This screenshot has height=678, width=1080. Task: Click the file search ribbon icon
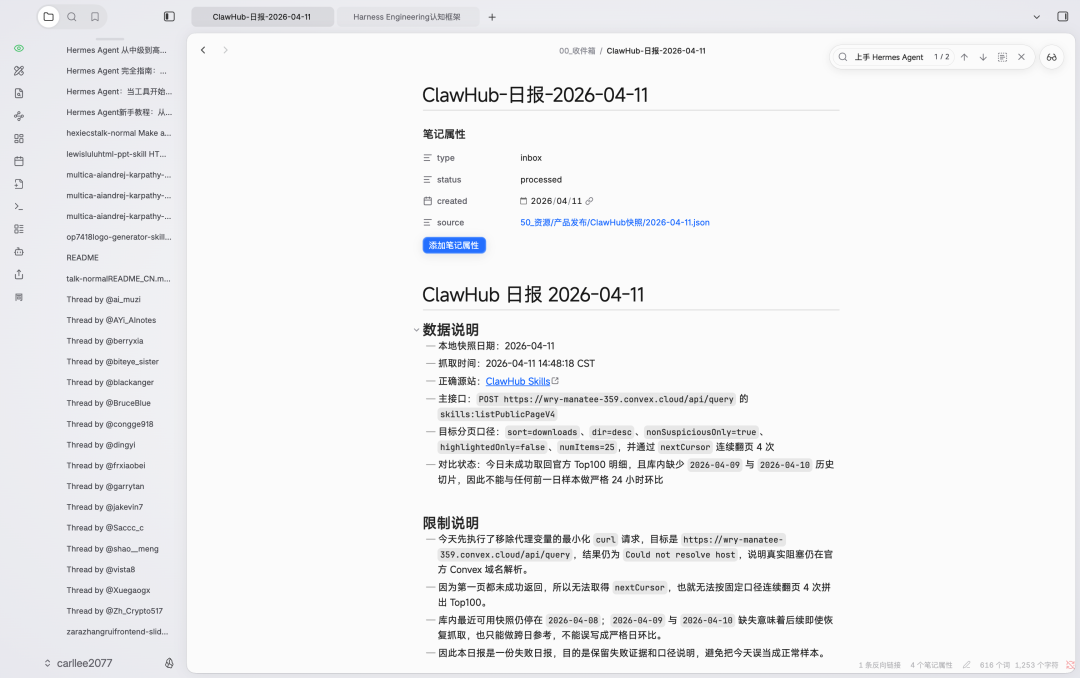coord(19,93)
